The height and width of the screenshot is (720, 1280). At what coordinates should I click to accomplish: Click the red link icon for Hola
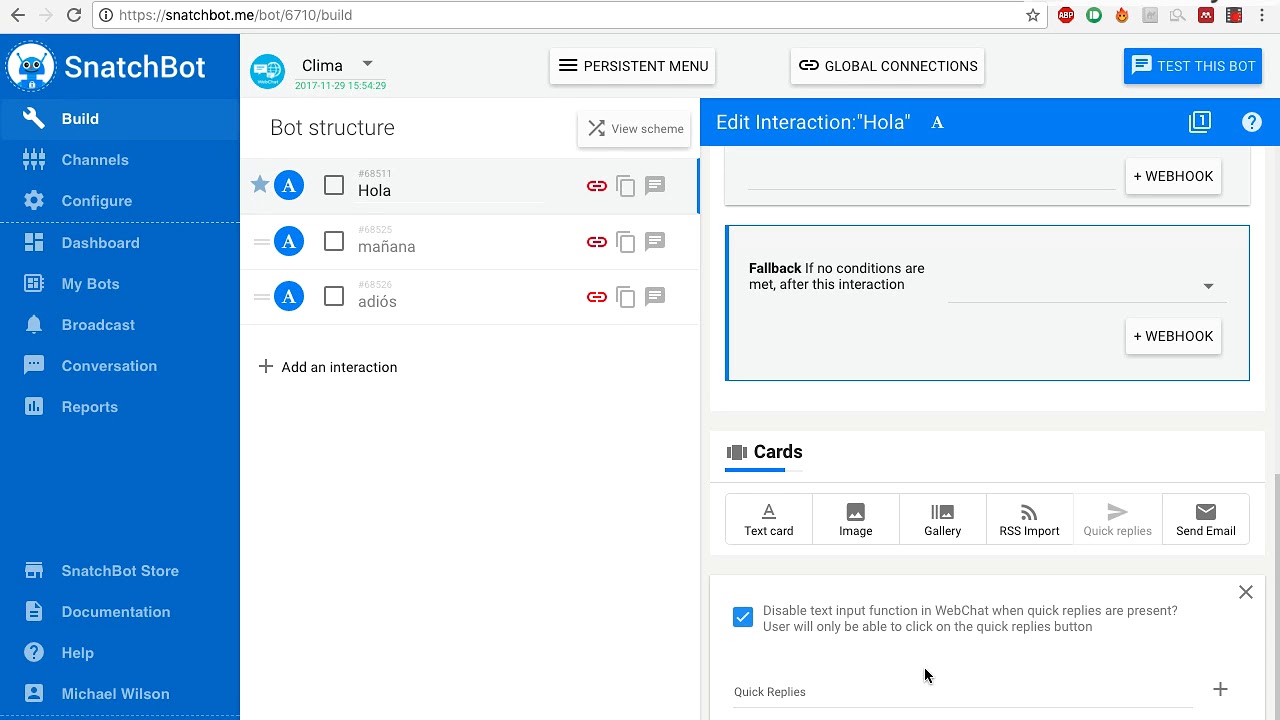[597, 186]
